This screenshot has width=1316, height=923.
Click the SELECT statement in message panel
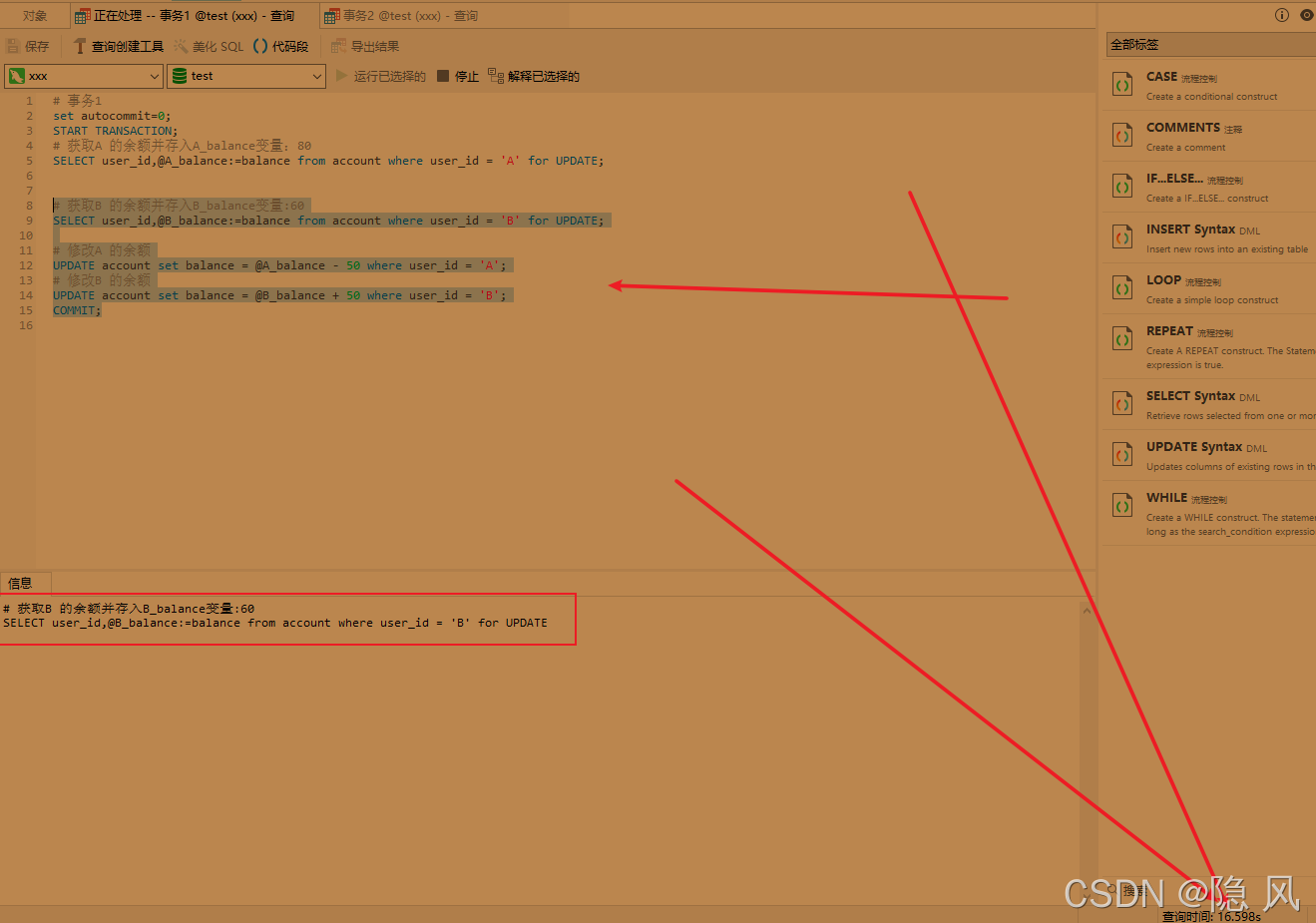[275, 623]
